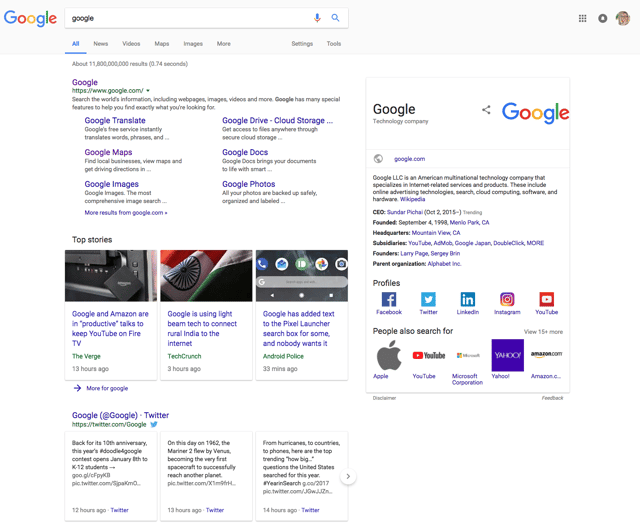Select the Apple logo in related searches

[389, 355]
